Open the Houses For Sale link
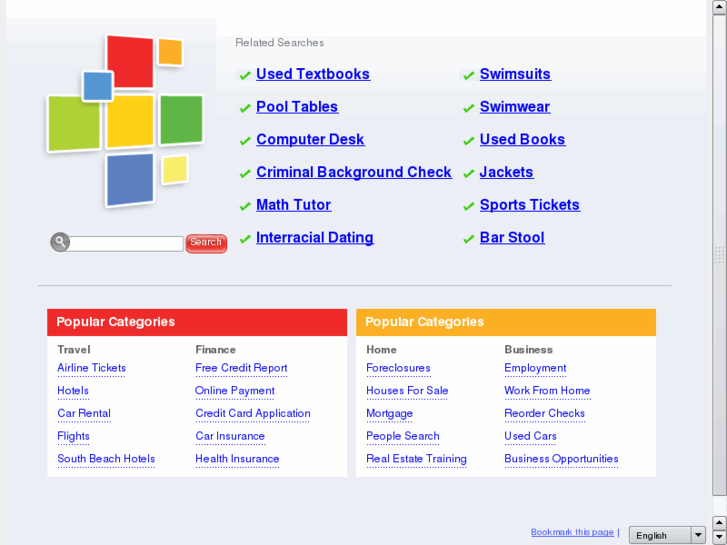The width and height of the screenshot is (727, 545). click(x=407, y=391)
